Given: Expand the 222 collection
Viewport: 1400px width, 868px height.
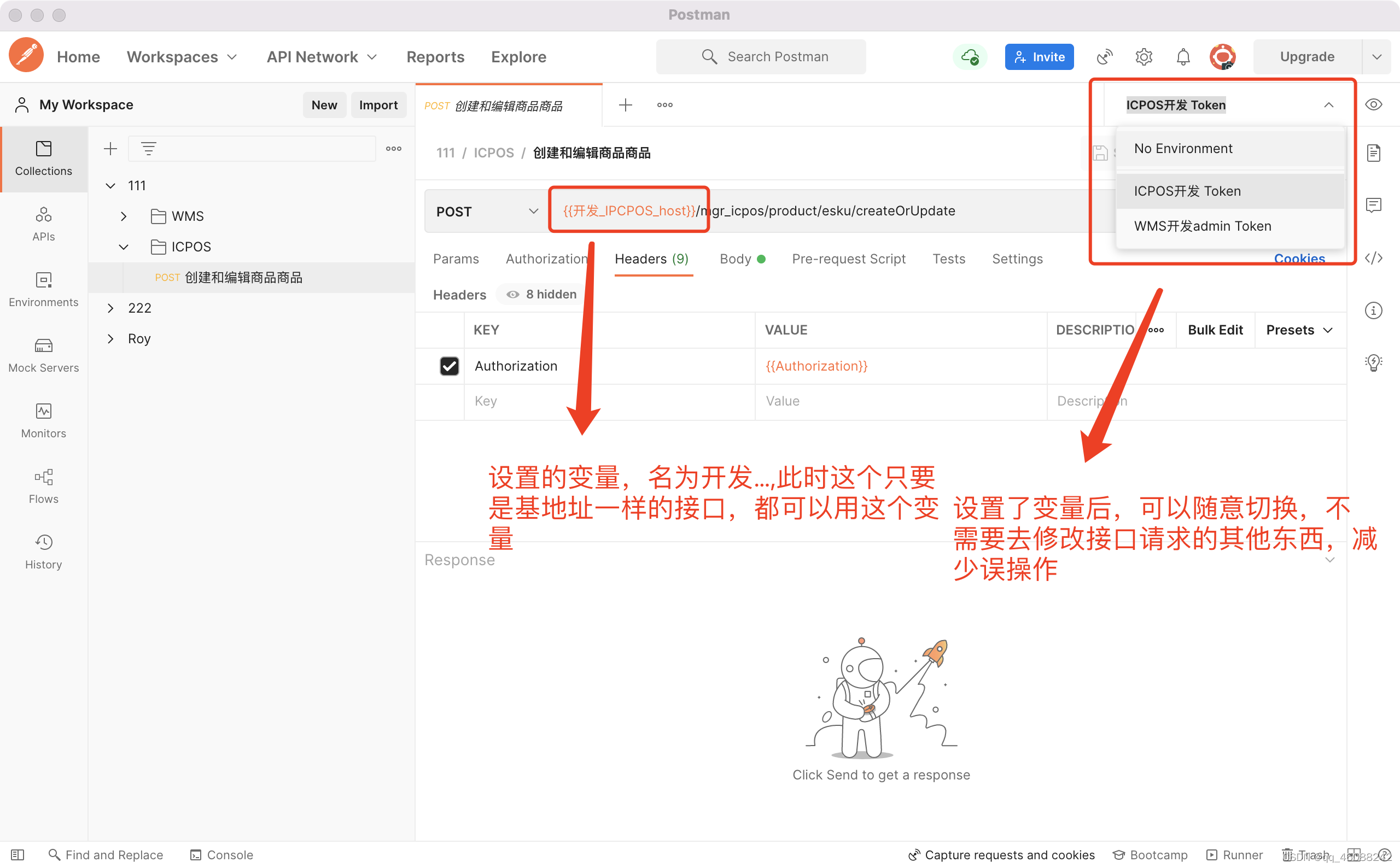Looking at the screenshot, I should point(110,308).
